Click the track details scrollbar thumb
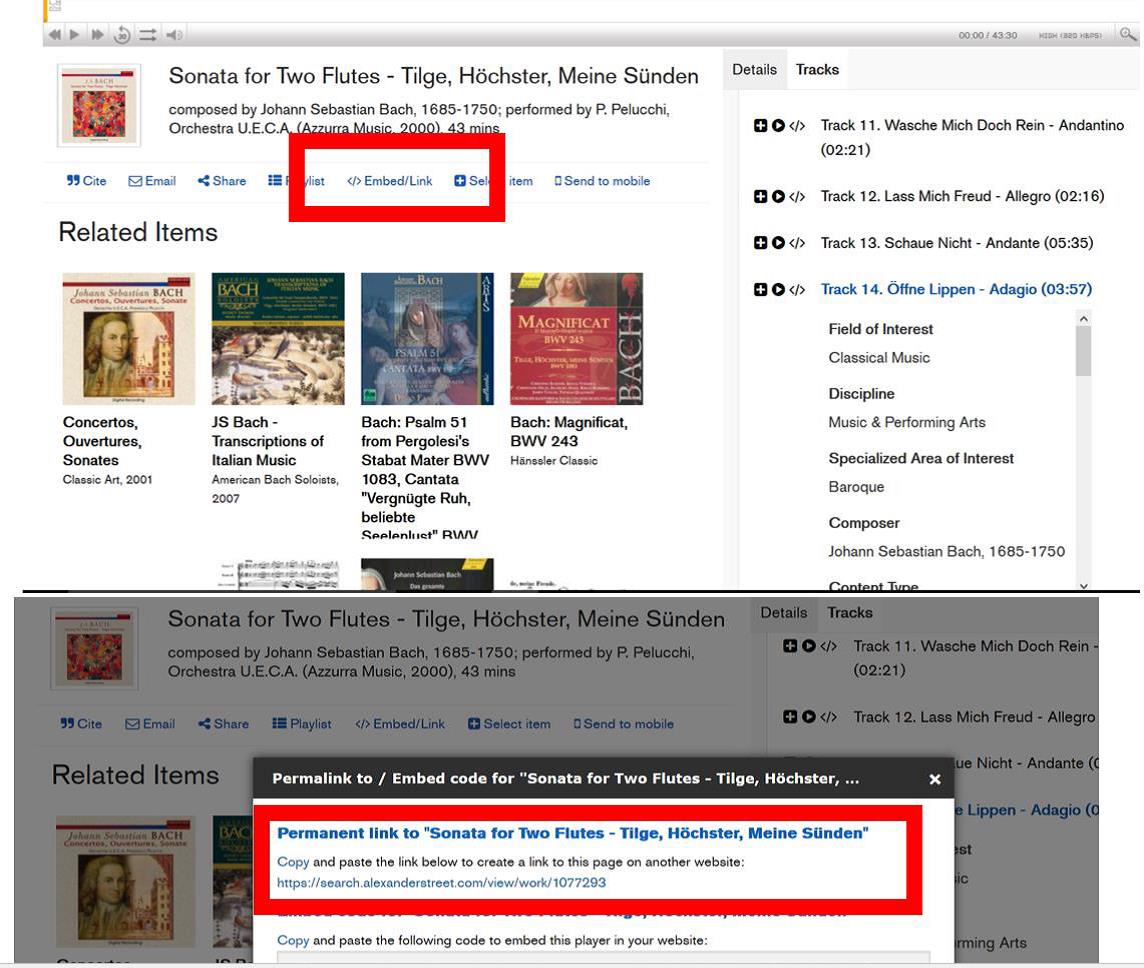The width and height of the screenshot is (1144, 968). [x=1083, y=351]
